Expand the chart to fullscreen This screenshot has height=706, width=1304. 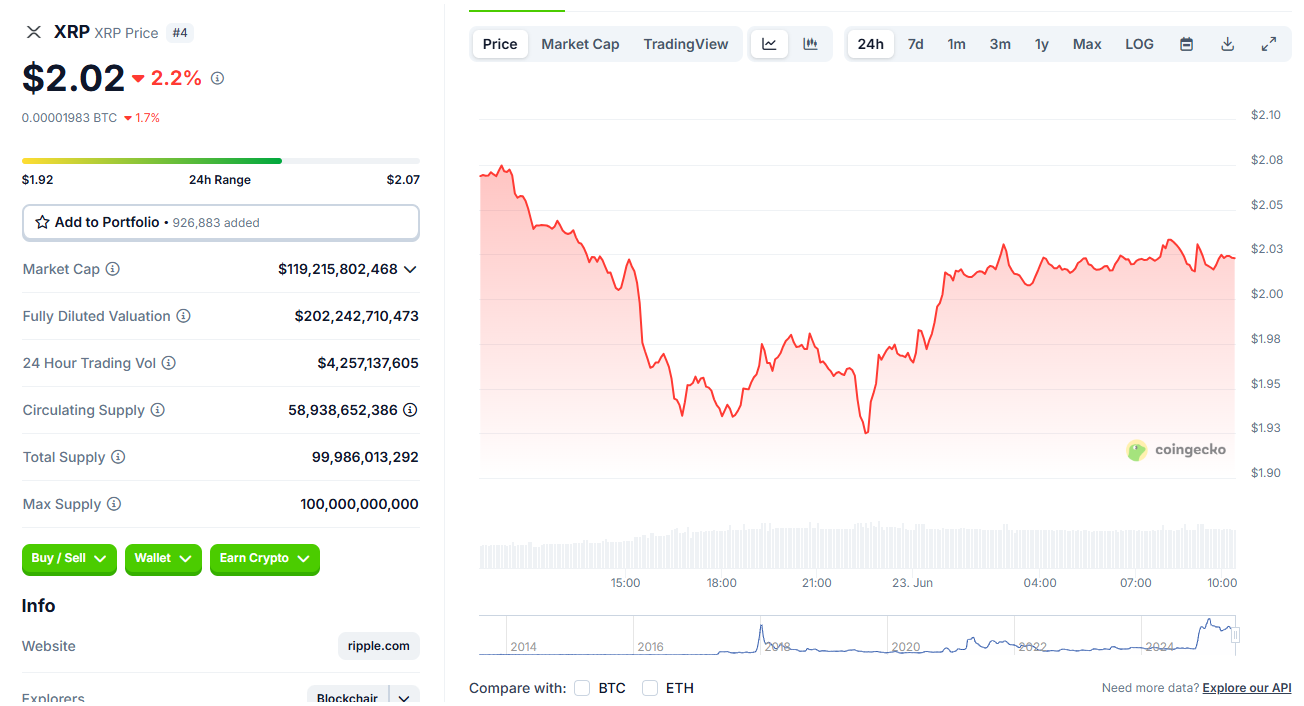pos(1268,44)
